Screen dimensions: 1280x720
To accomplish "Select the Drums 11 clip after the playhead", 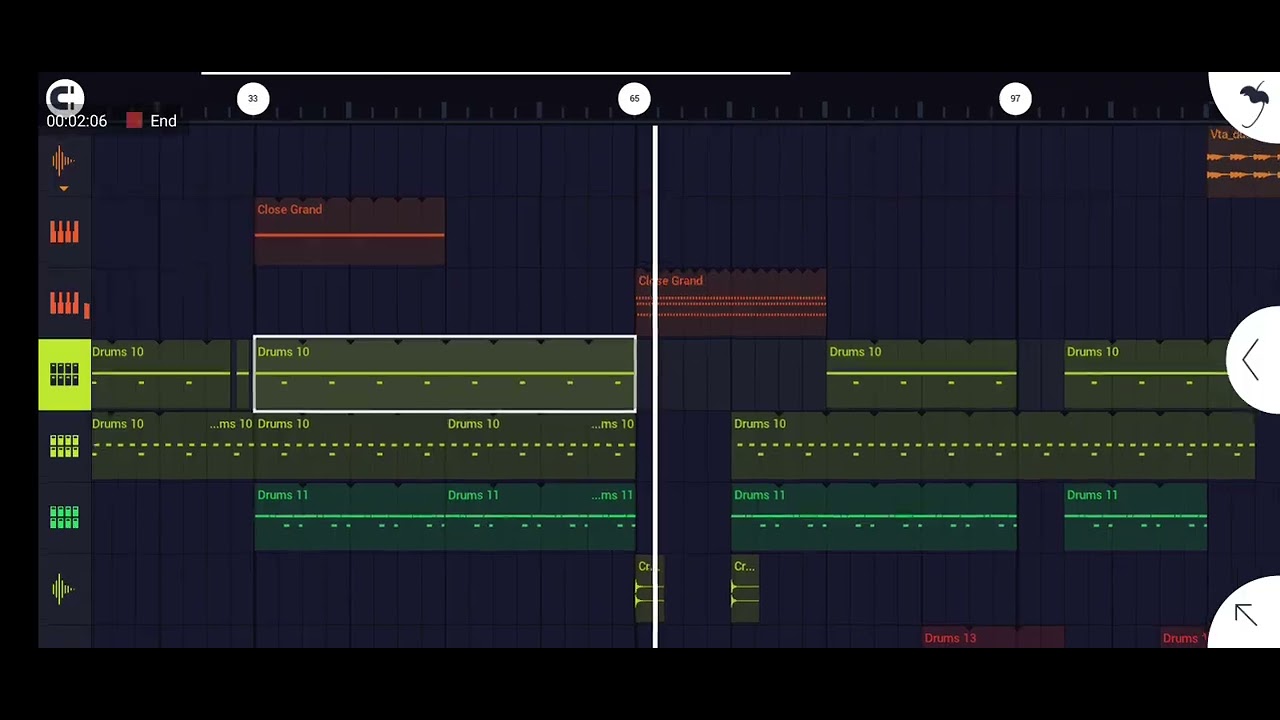I will tap(874, 517).
